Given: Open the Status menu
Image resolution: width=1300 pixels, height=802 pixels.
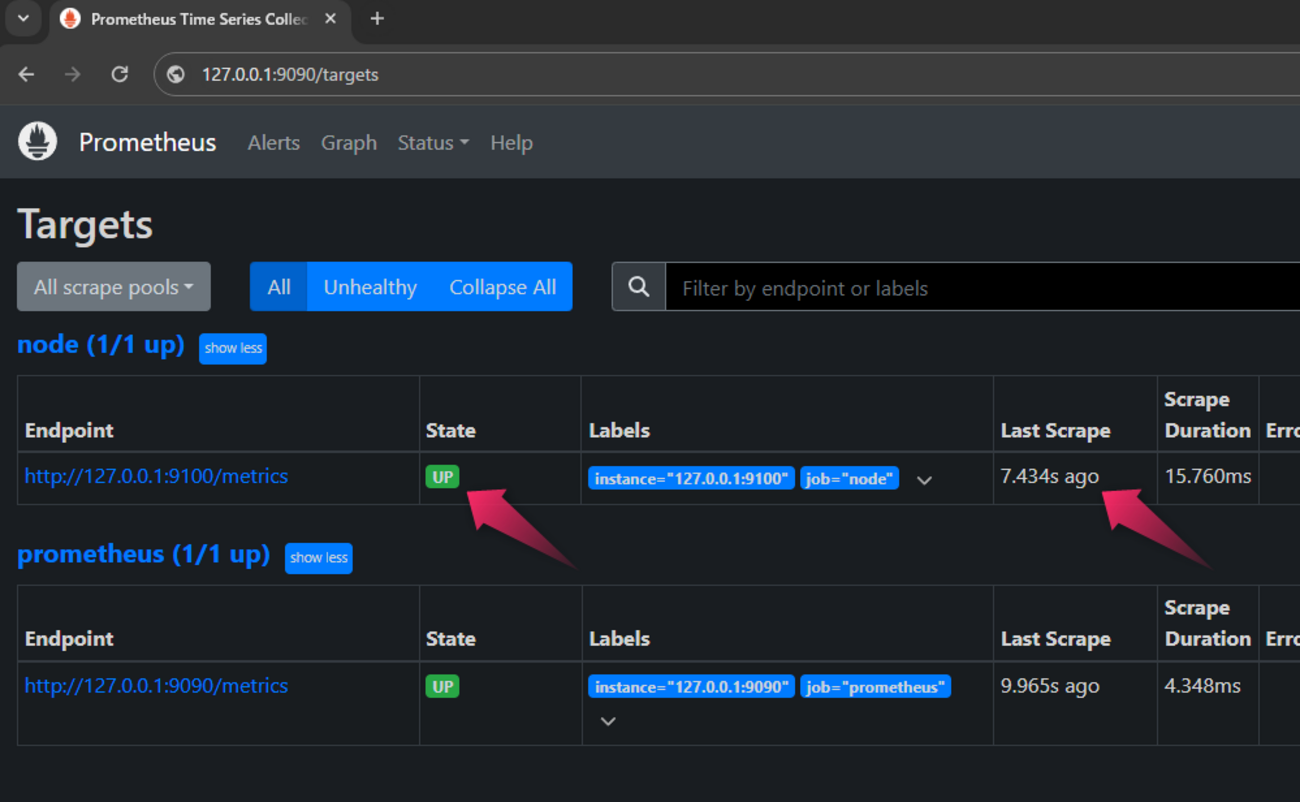Looking at the screenshot, I should coord(433,143).
